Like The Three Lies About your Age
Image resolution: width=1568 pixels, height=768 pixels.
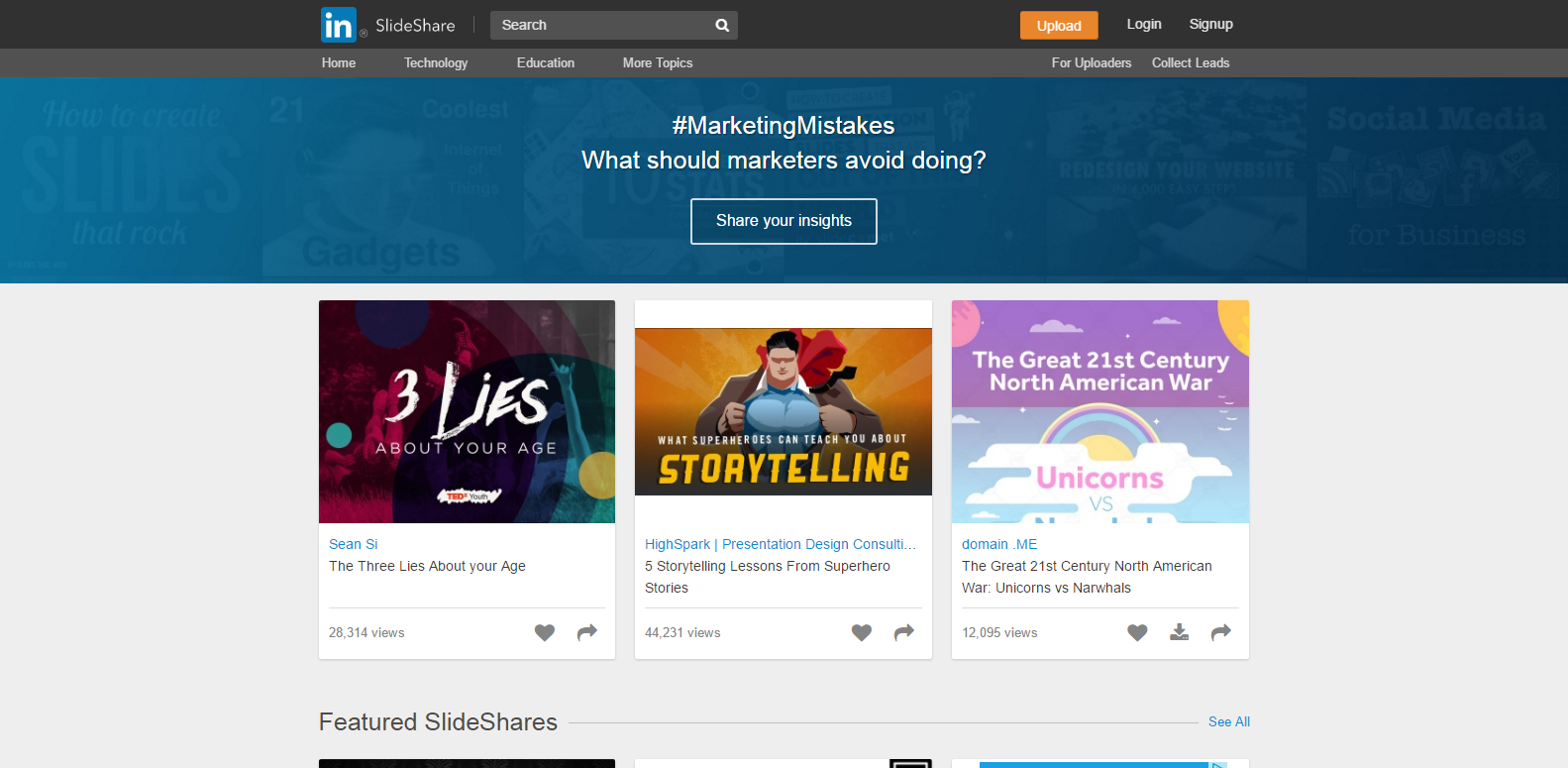(545, 632)
